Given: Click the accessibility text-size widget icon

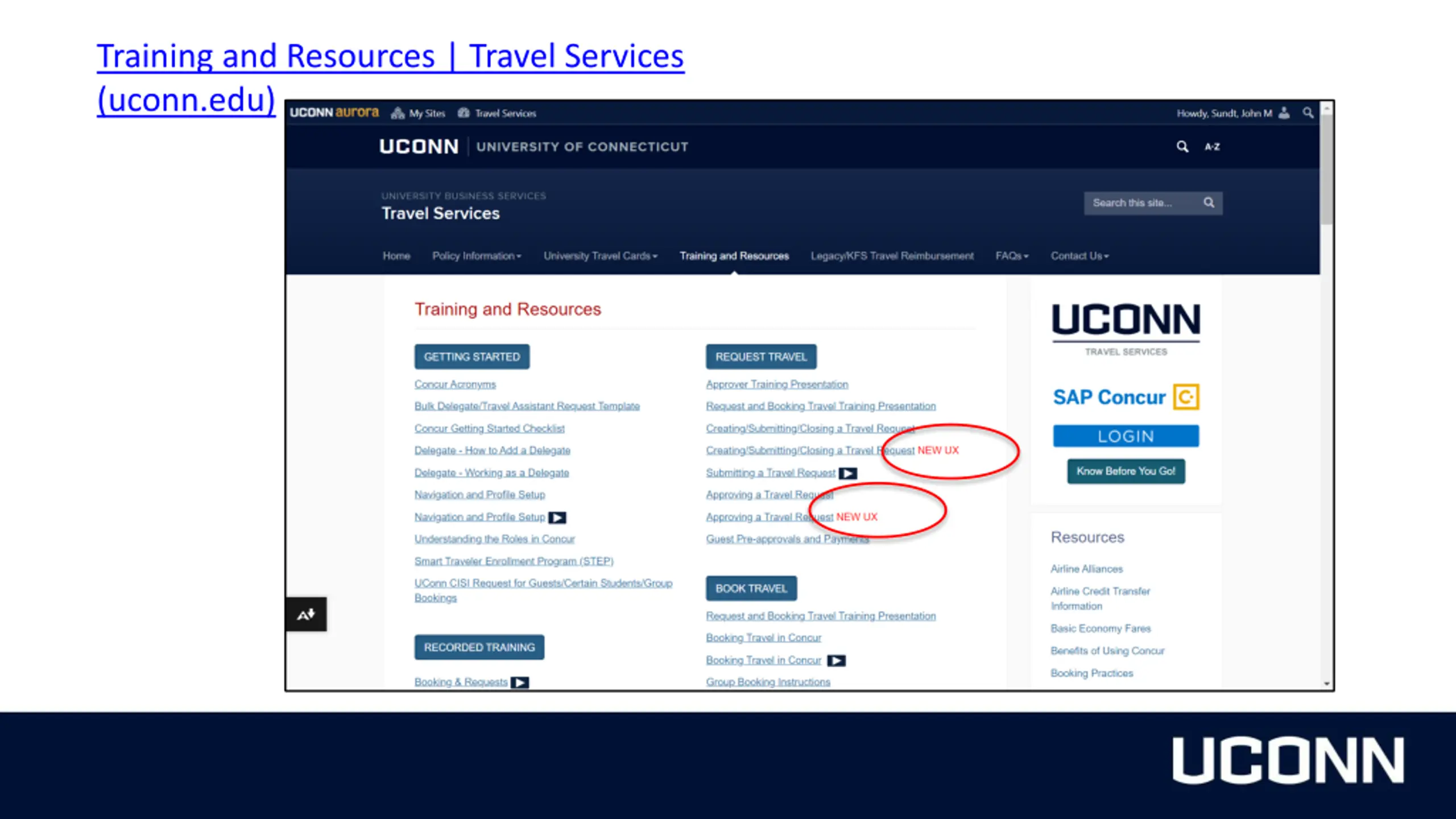Looking at the screenshot, I should tap(306, 614).
